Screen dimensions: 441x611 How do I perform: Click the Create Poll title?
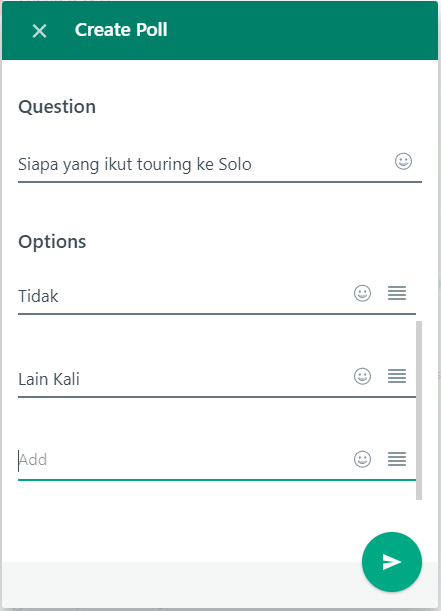click(x=121, y=30)
